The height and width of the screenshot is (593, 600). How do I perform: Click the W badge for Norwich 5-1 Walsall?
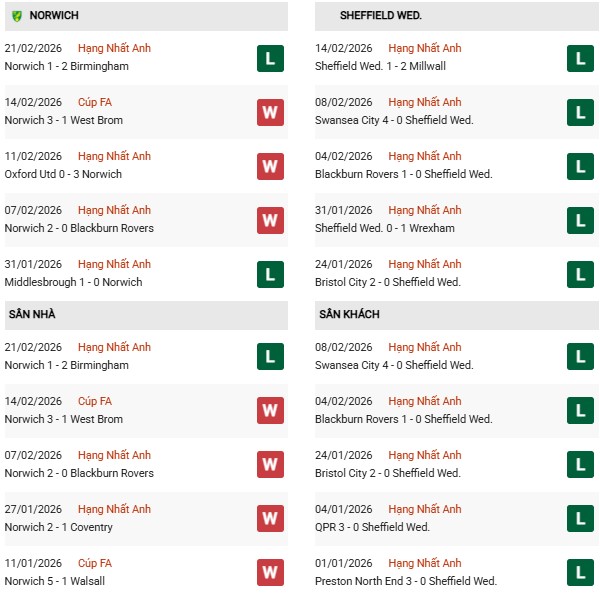point(270,573)
